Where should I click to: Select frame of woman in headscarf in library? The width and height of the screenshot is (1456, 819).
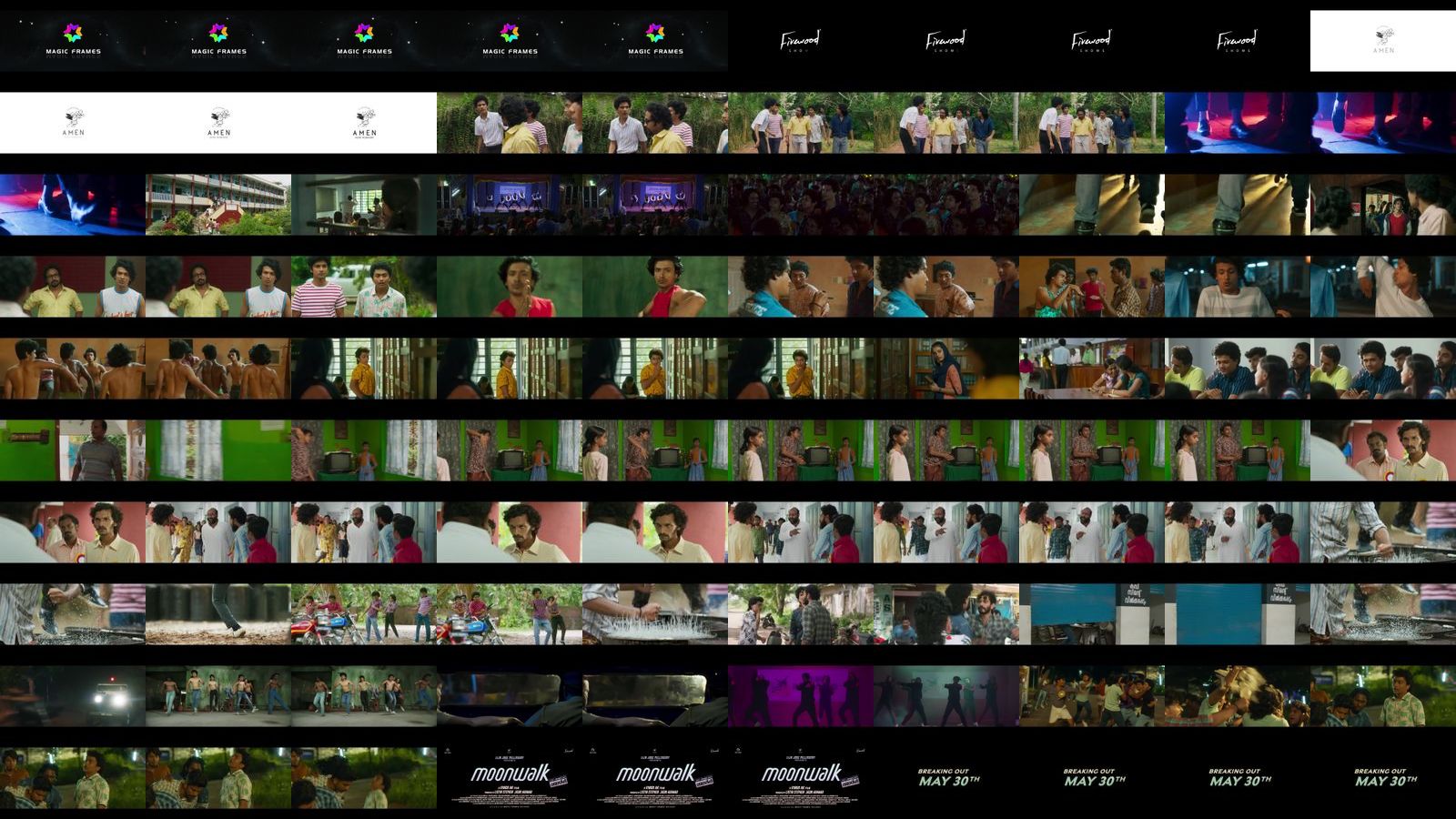click(x=946, y=369)
